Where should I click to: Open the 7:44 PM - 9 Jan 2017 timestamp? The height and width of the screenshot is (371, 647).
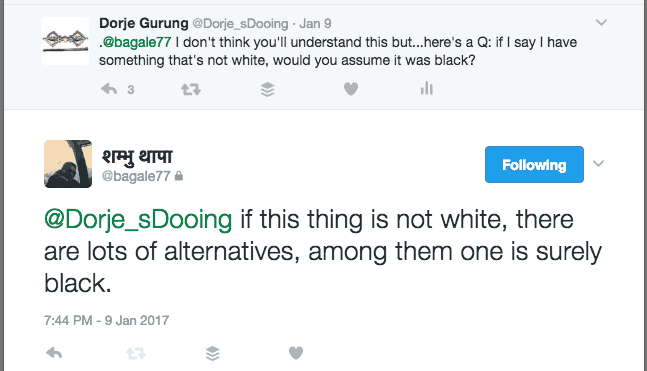[x=106, y=321]
